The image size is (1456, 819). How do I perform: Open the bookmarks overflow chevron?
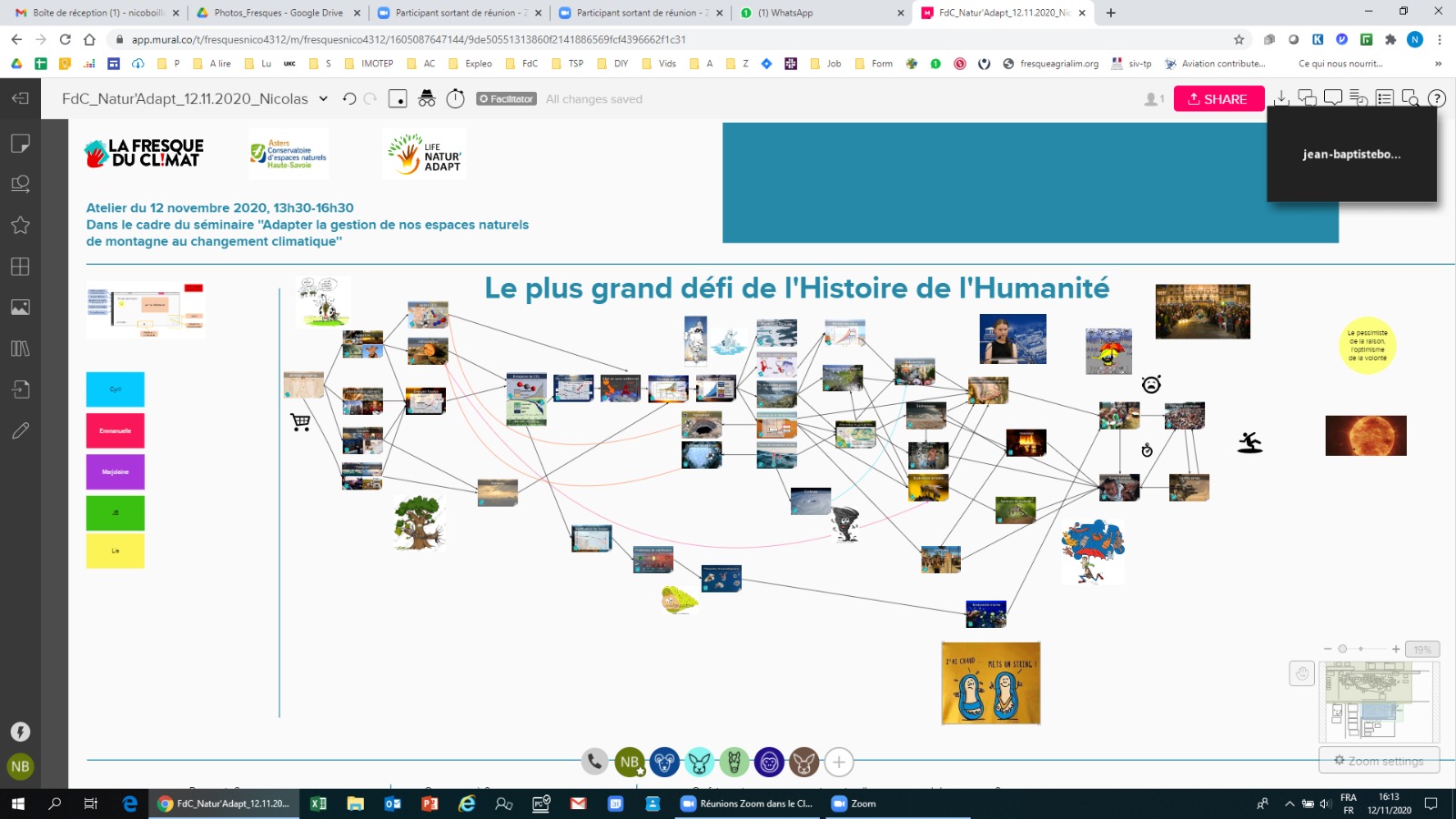pos(1438,64)
